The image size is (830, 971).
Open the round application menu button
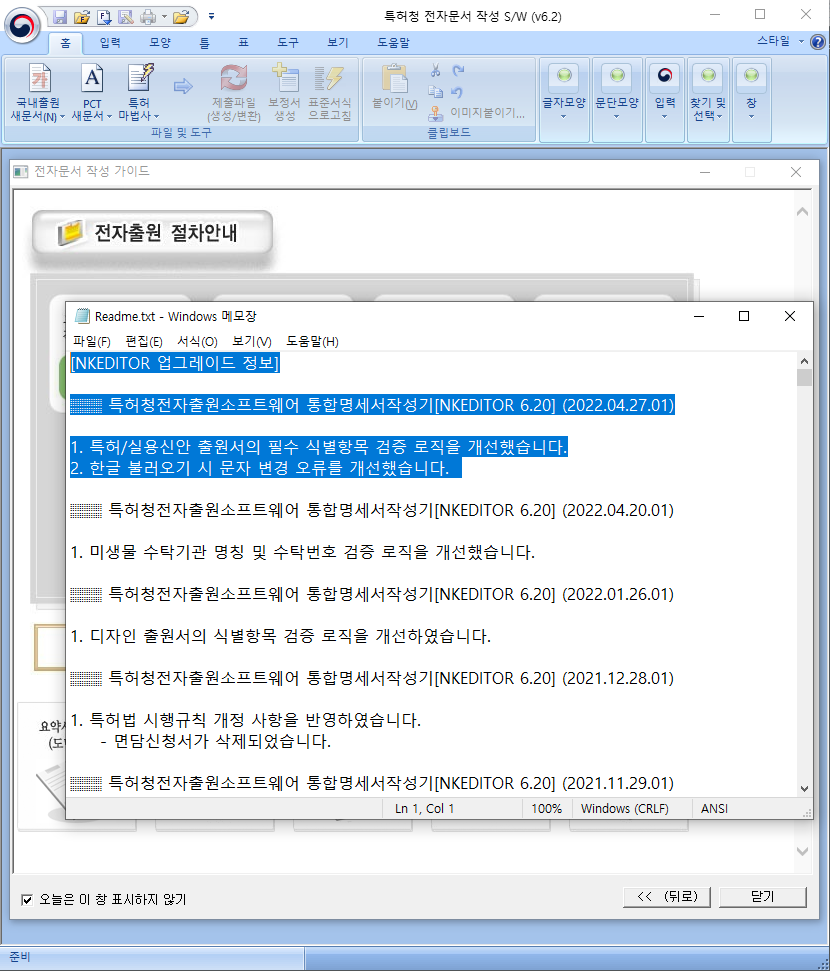[22, 25]
